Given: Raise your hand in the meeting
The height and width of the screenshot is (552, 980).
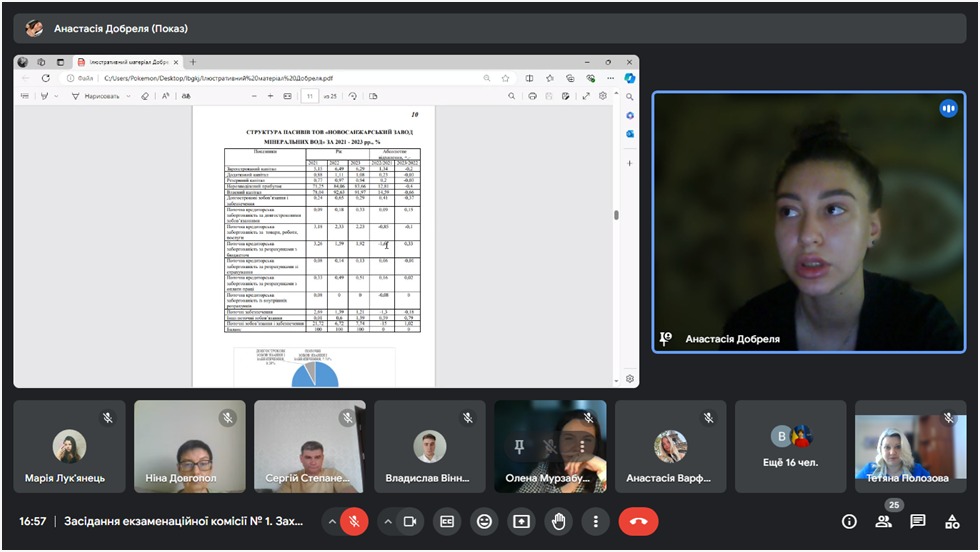Looking at the screenshot, I should pyautogui.click(x=558, y=521).
